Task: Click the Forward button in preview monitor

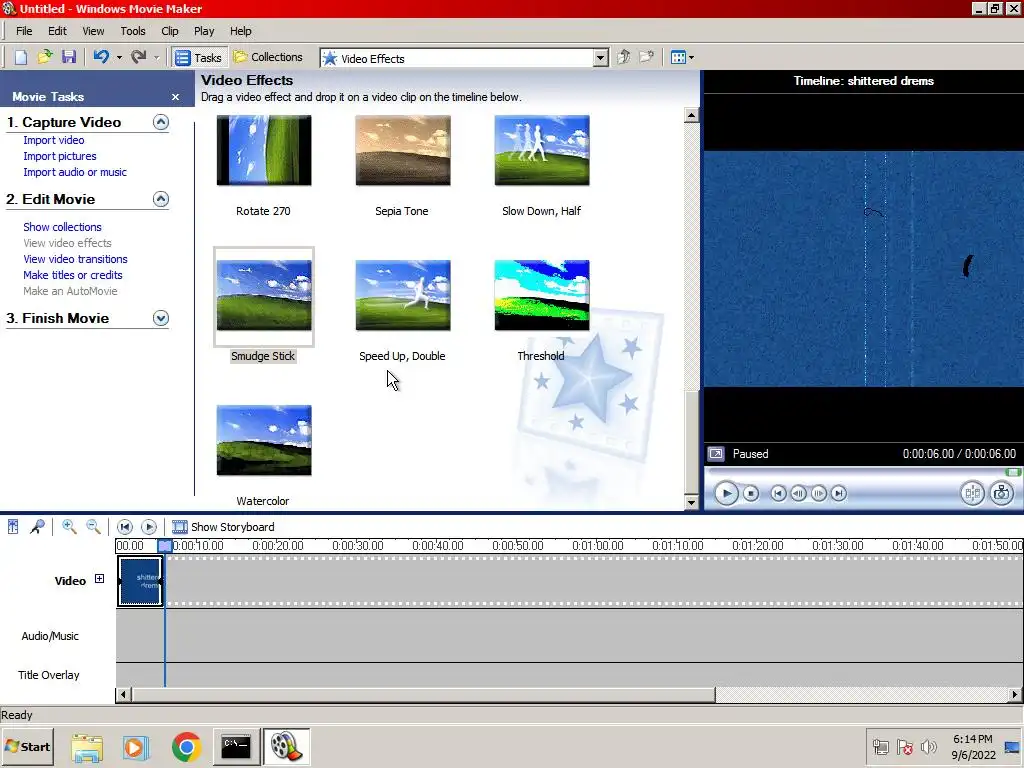Action: [x=839, y=493]
